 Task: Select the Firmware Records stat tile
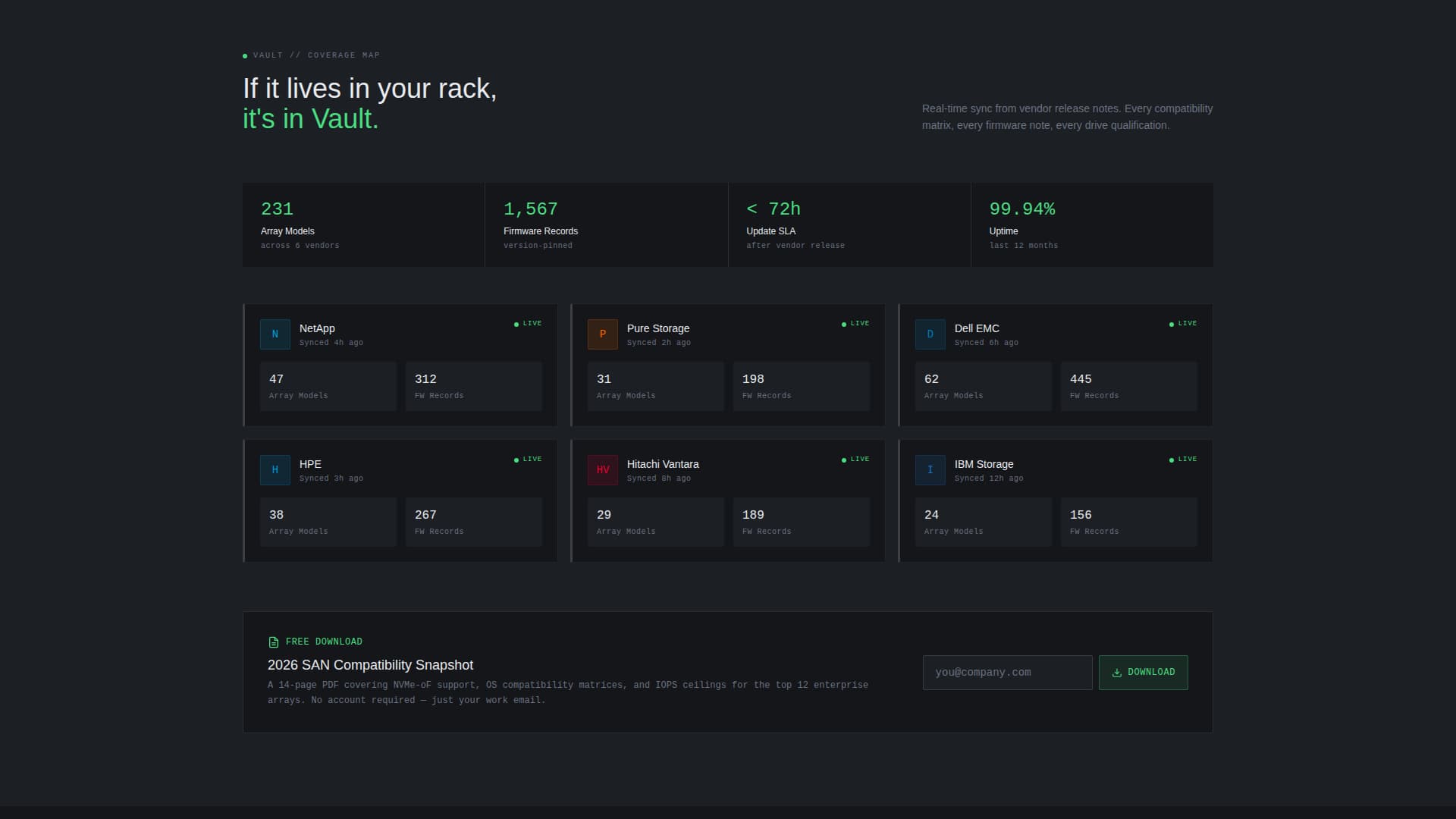pyautogui.click(x=606, y=224)
